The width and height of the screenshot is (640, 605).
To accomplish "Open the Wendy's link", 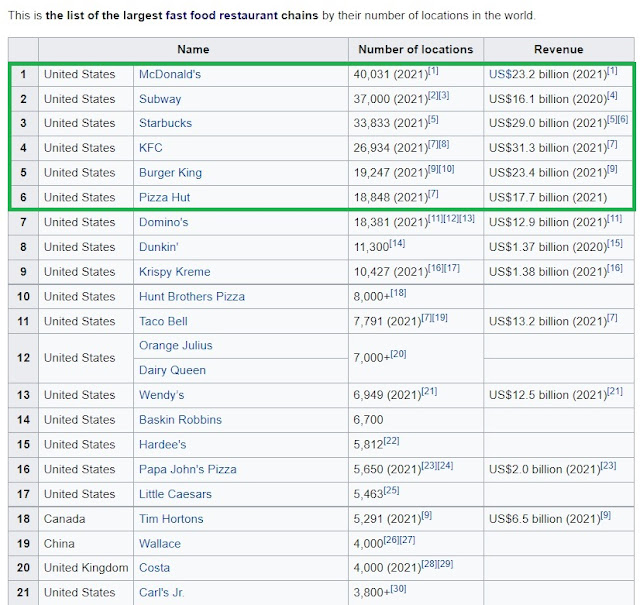I will pos(161,395).
